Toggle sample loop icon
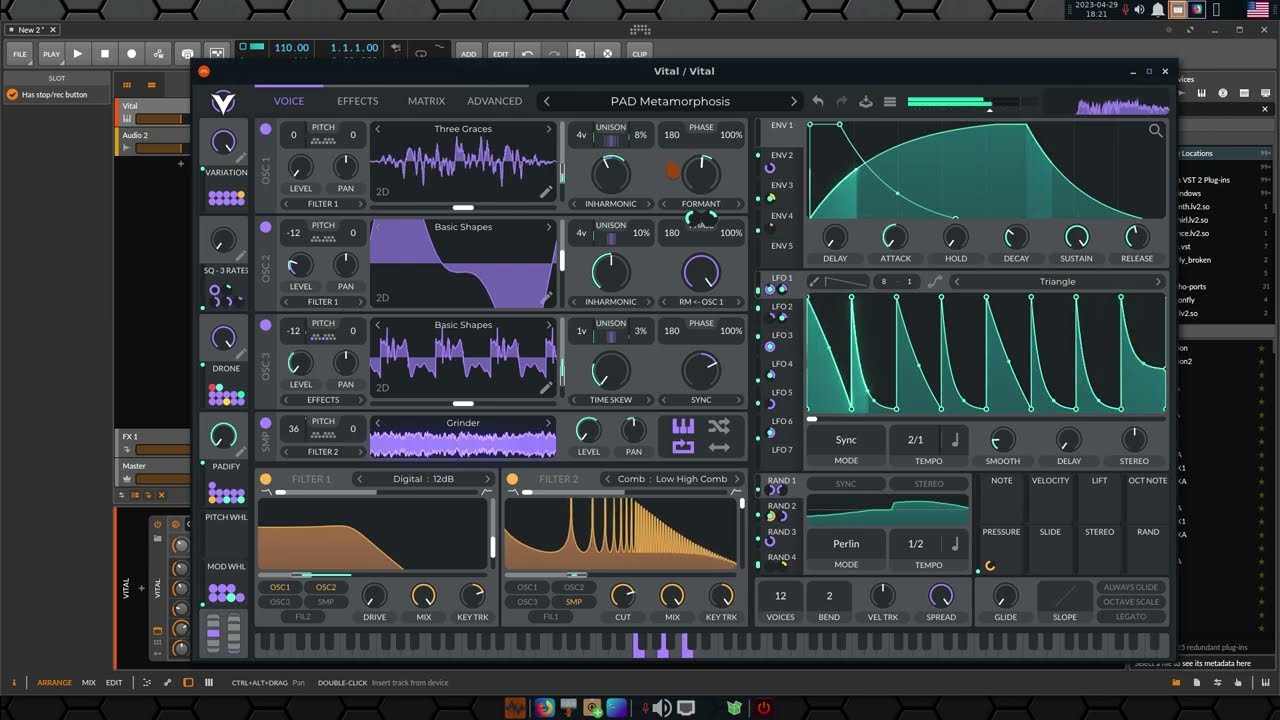This screenshot has height=720, width=1280. click(x=683, y=447)
